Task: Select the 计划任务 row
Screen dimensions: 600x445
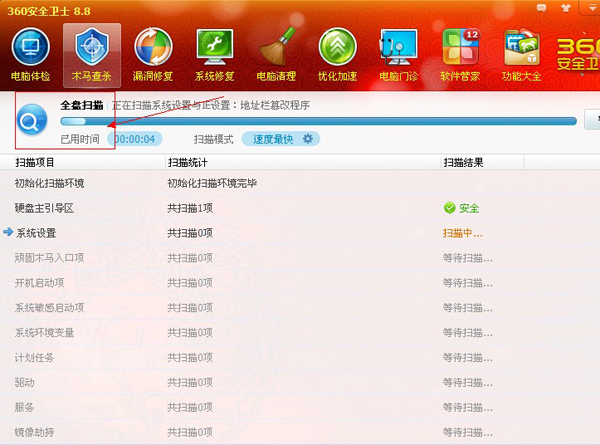Action: click(x=300, y=357)
